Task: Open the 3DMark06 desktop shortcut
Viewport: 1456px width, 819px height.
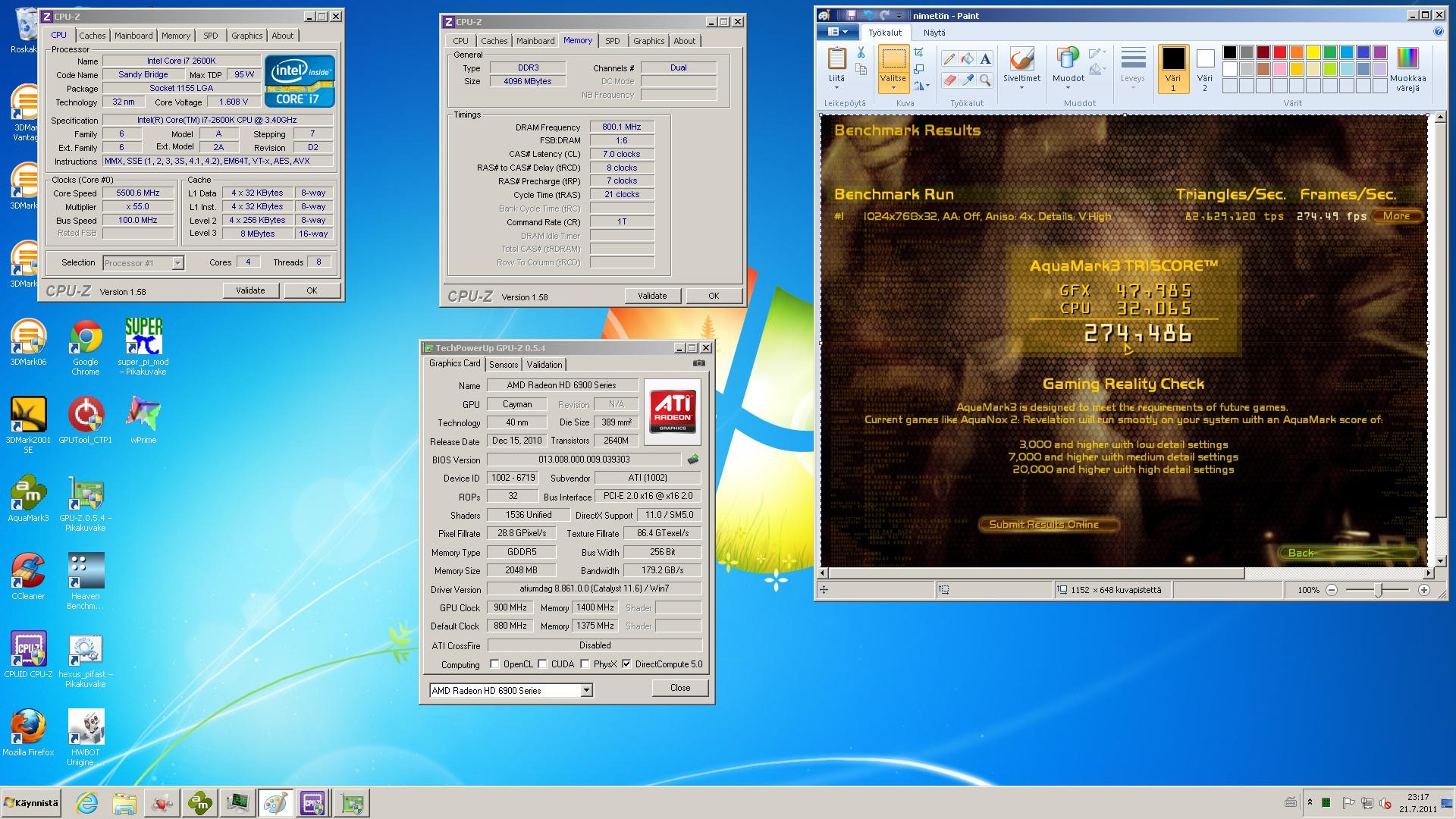Action: click(28, 343)
